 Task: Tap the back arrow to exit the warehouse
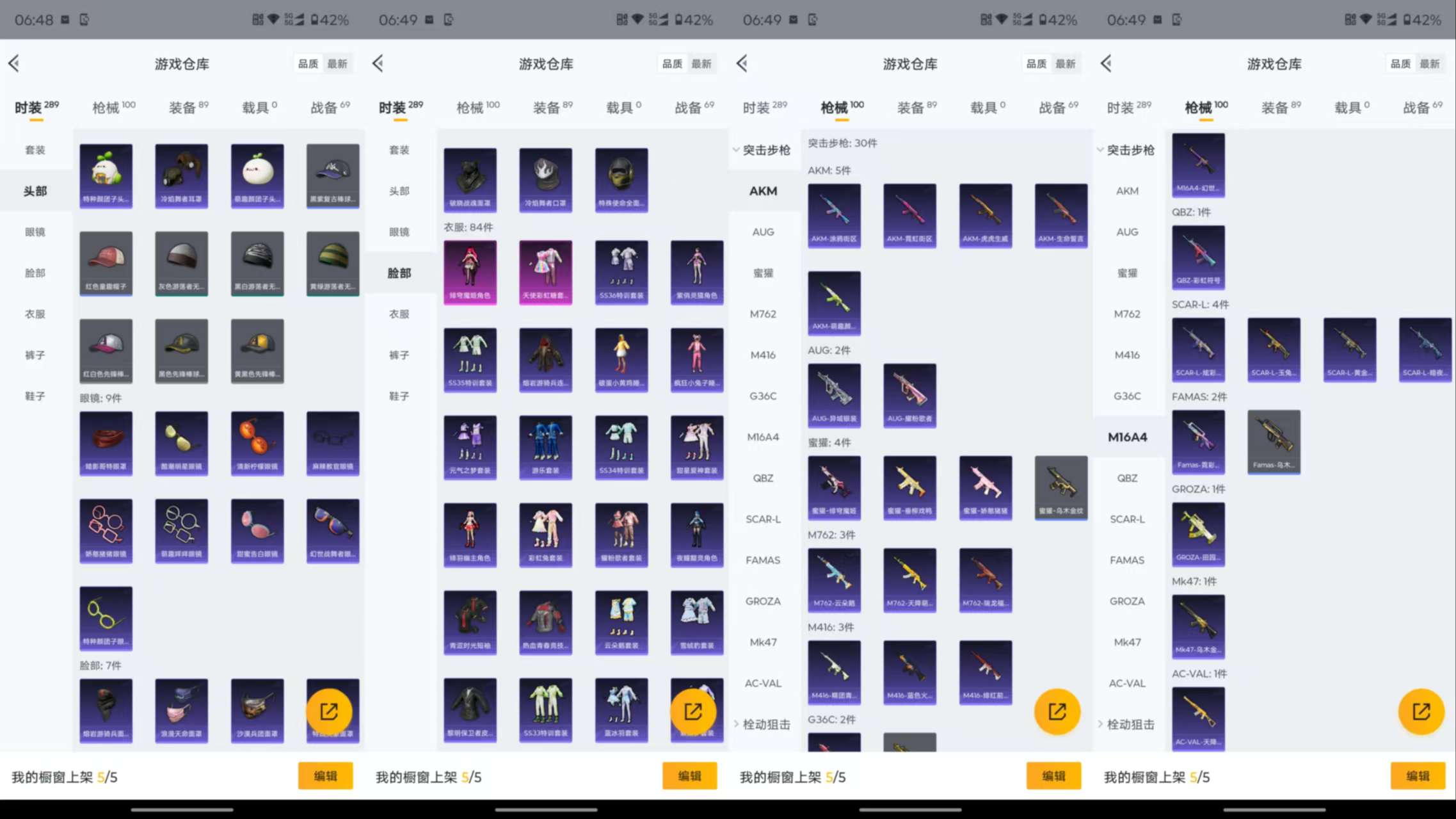pyautogui.click(x=14, y=63)
